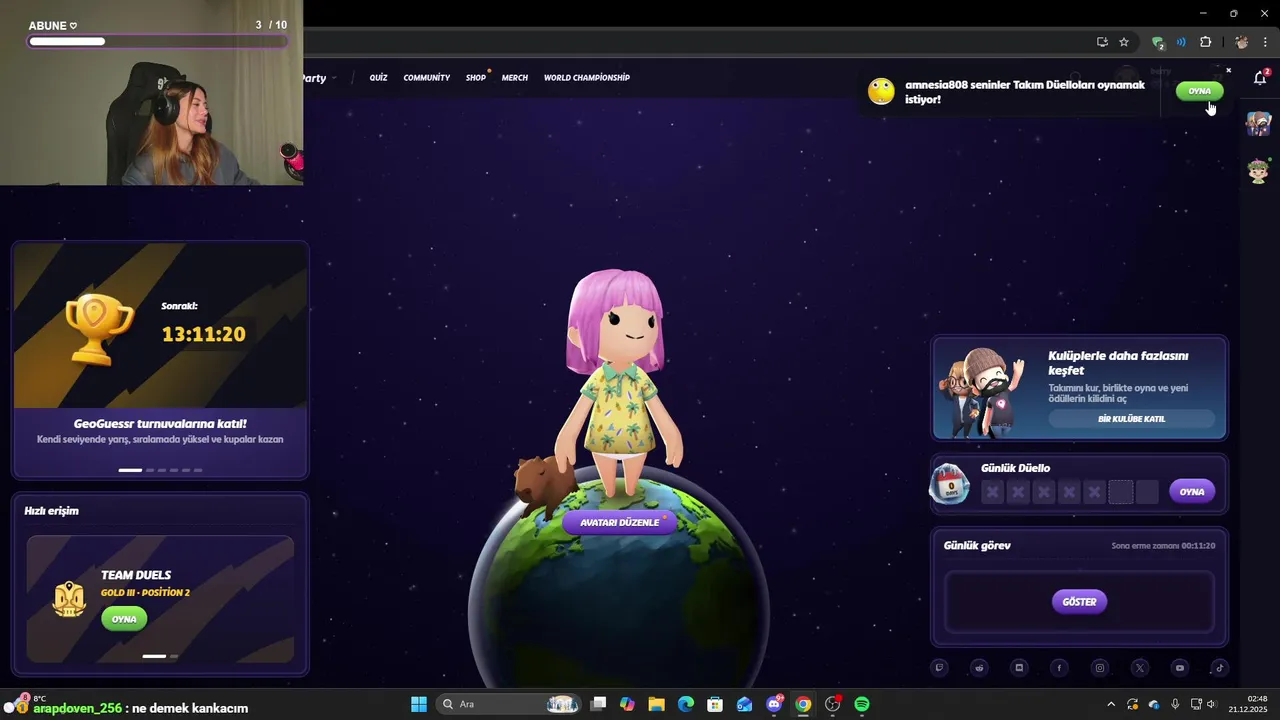Open the GeoGuessr tournaments trophy banner

click(x=160, y=326)
